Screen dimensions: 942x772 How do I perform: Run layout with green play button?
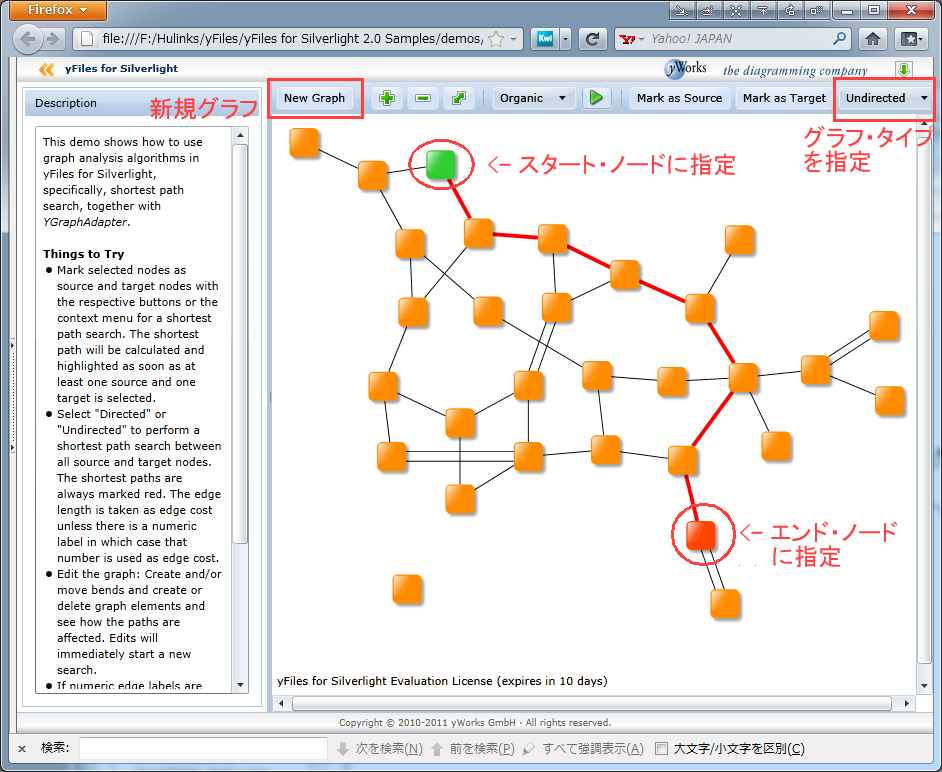(x=596, y=98)
